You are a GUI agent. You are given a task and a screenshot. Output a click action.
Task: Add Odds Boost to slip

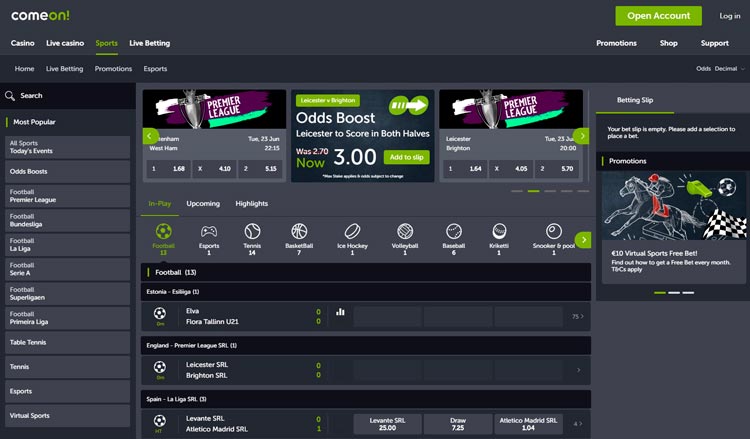pos(406,157)
